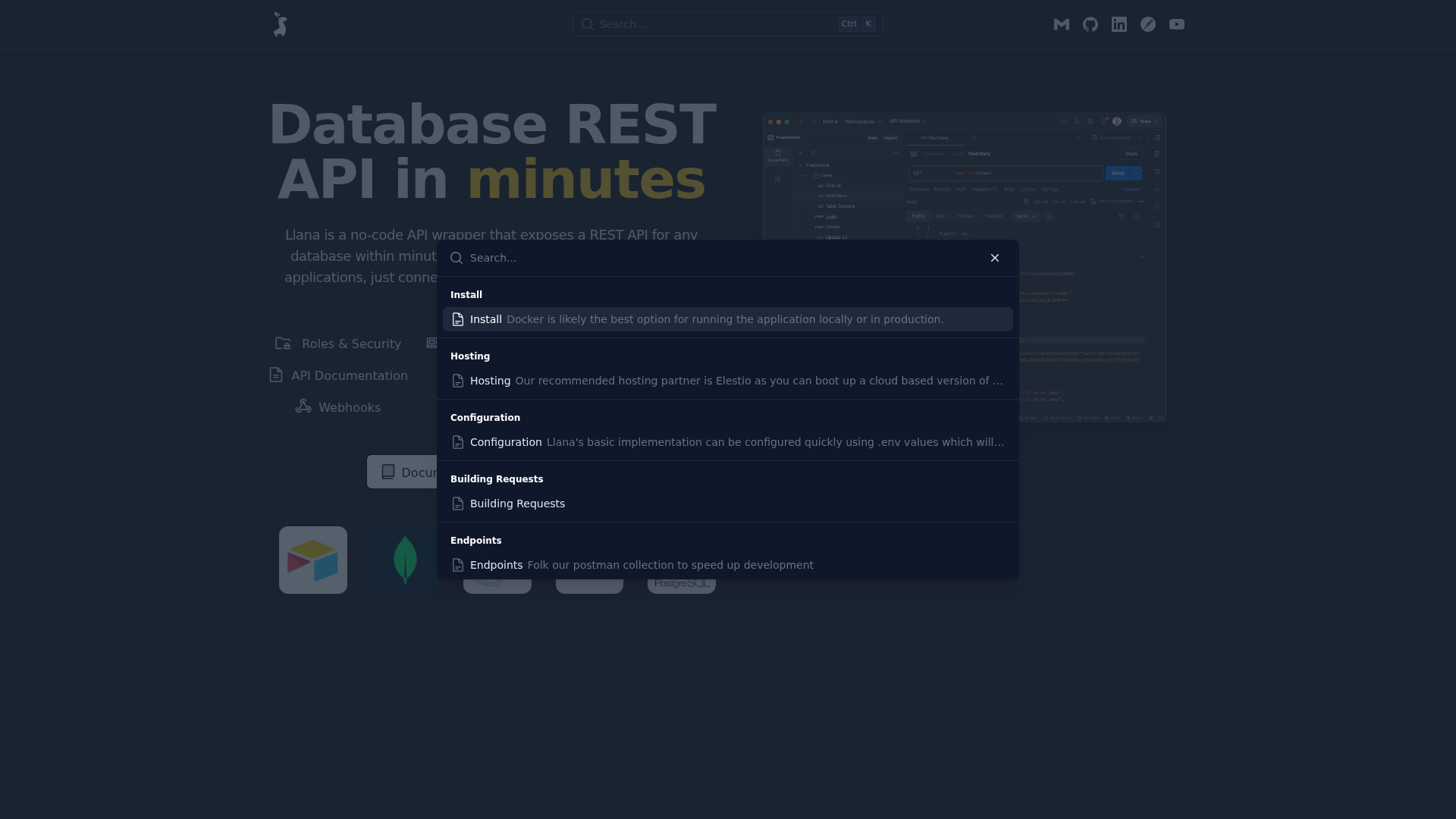Click the Airtable logo tile

[x=313, y=560]
